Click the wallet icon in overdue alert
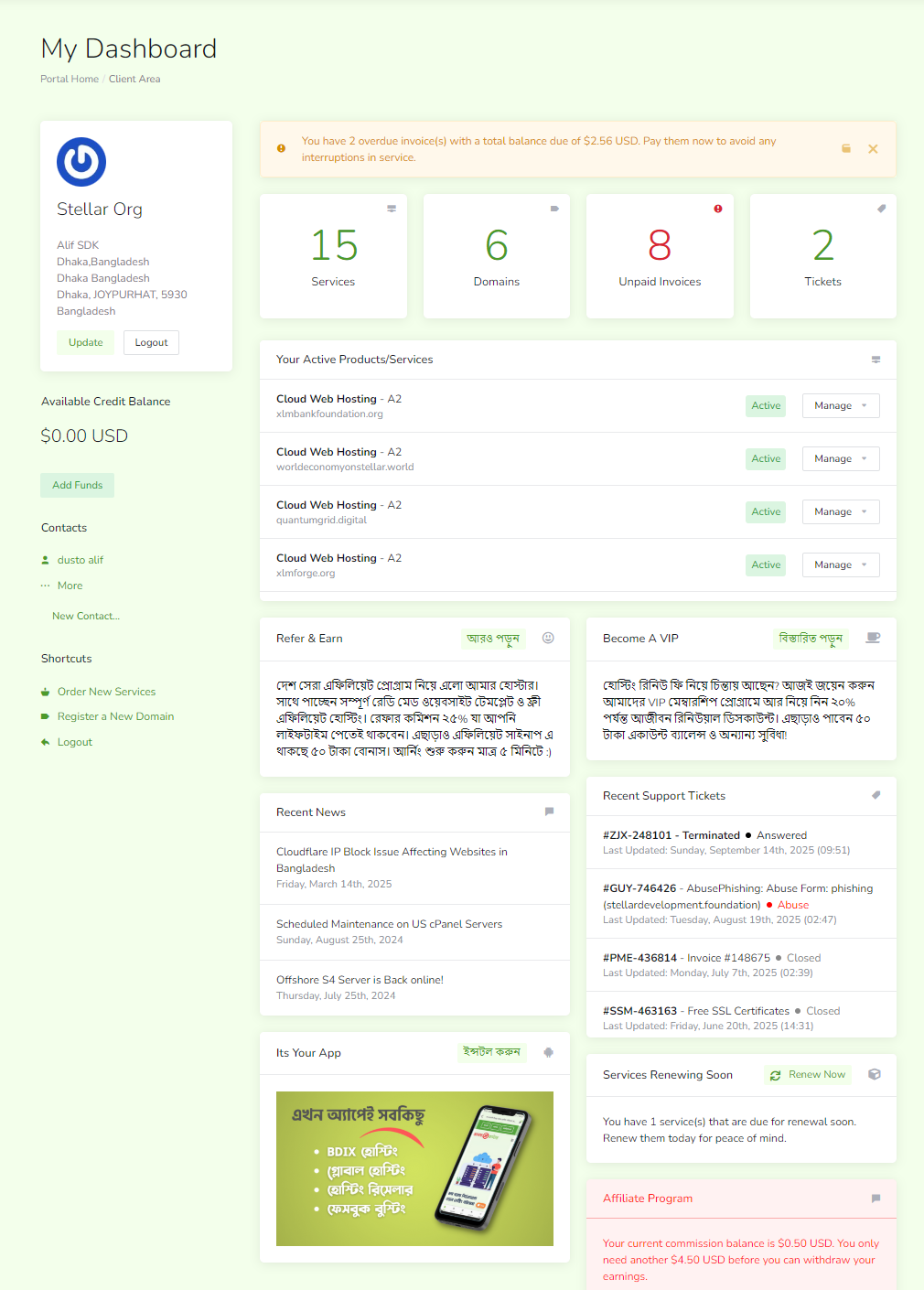 tap(846, 148)
